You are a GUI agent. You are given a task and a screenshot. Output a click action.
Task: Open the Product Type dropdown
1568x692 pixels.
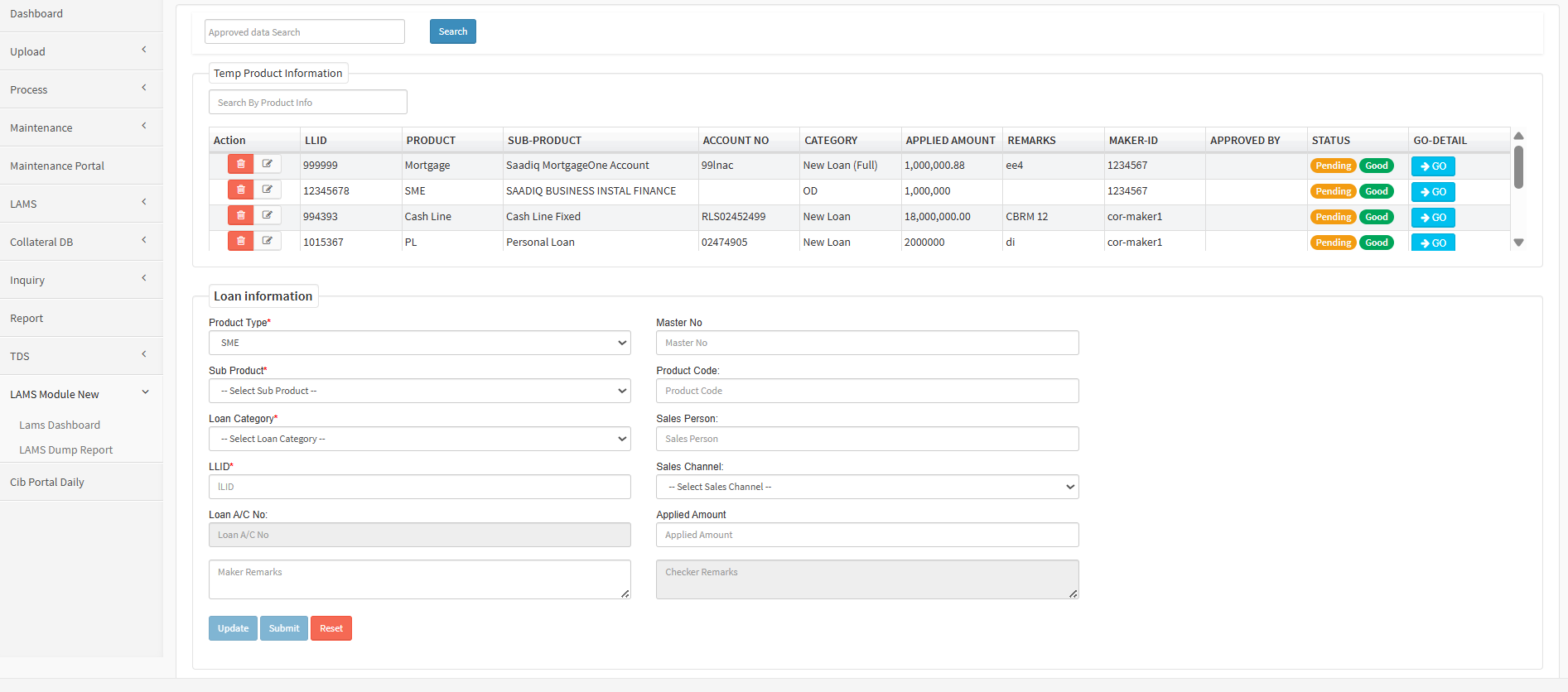(419, 343)
